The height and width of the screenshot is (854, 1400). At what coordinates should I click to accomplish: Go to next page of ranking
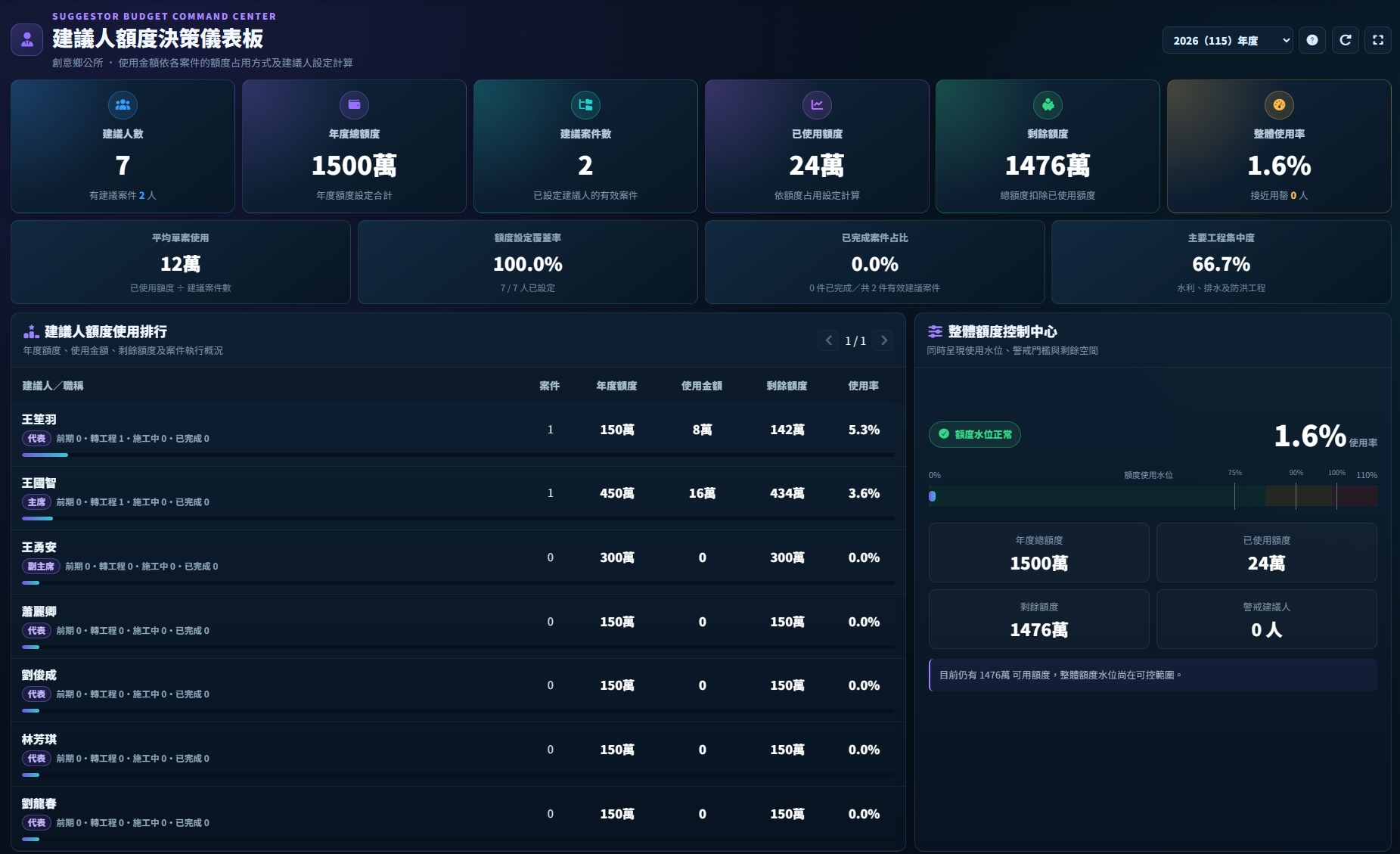click(883, 340)
